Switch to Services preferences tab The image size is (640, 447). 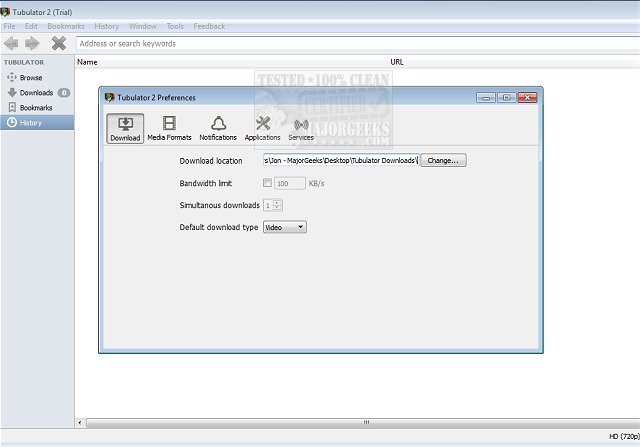[x=301, y=129]
